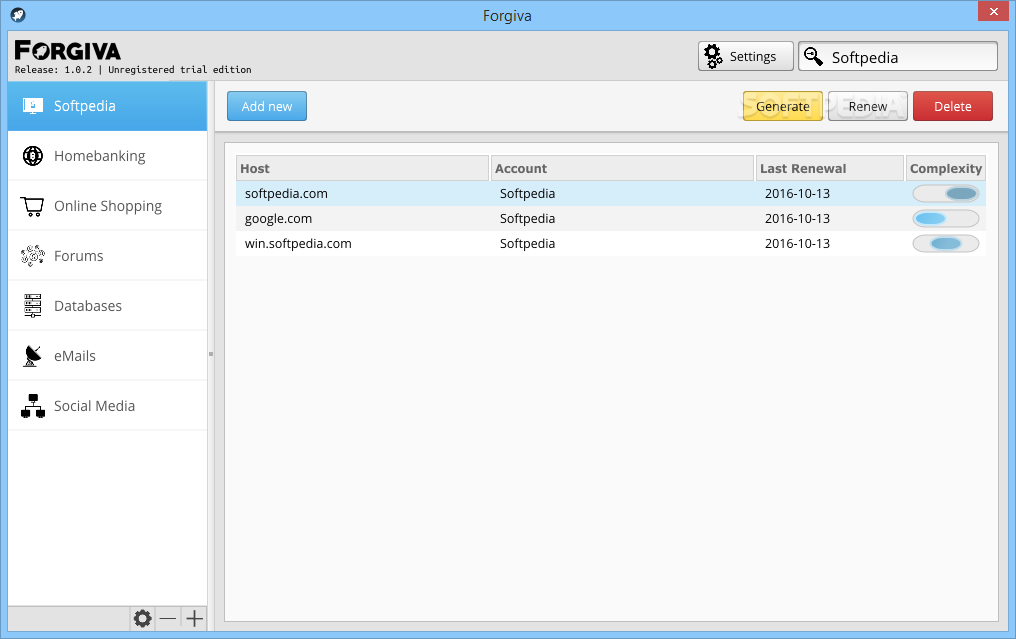This screenshot has width=1016, height=639.
Task: Sort by the Host column header
Action: click(x=362, y=168)
